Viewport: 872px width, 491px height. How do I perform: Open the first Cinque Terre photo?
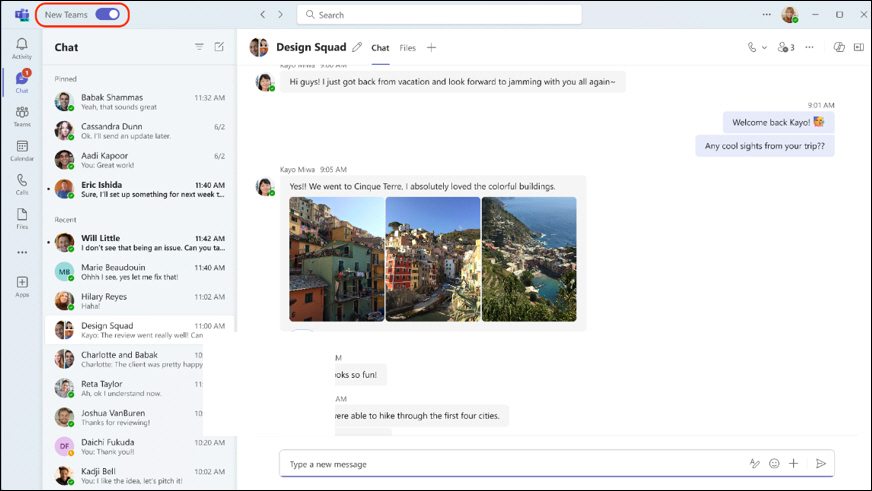(x=336, y=259)
